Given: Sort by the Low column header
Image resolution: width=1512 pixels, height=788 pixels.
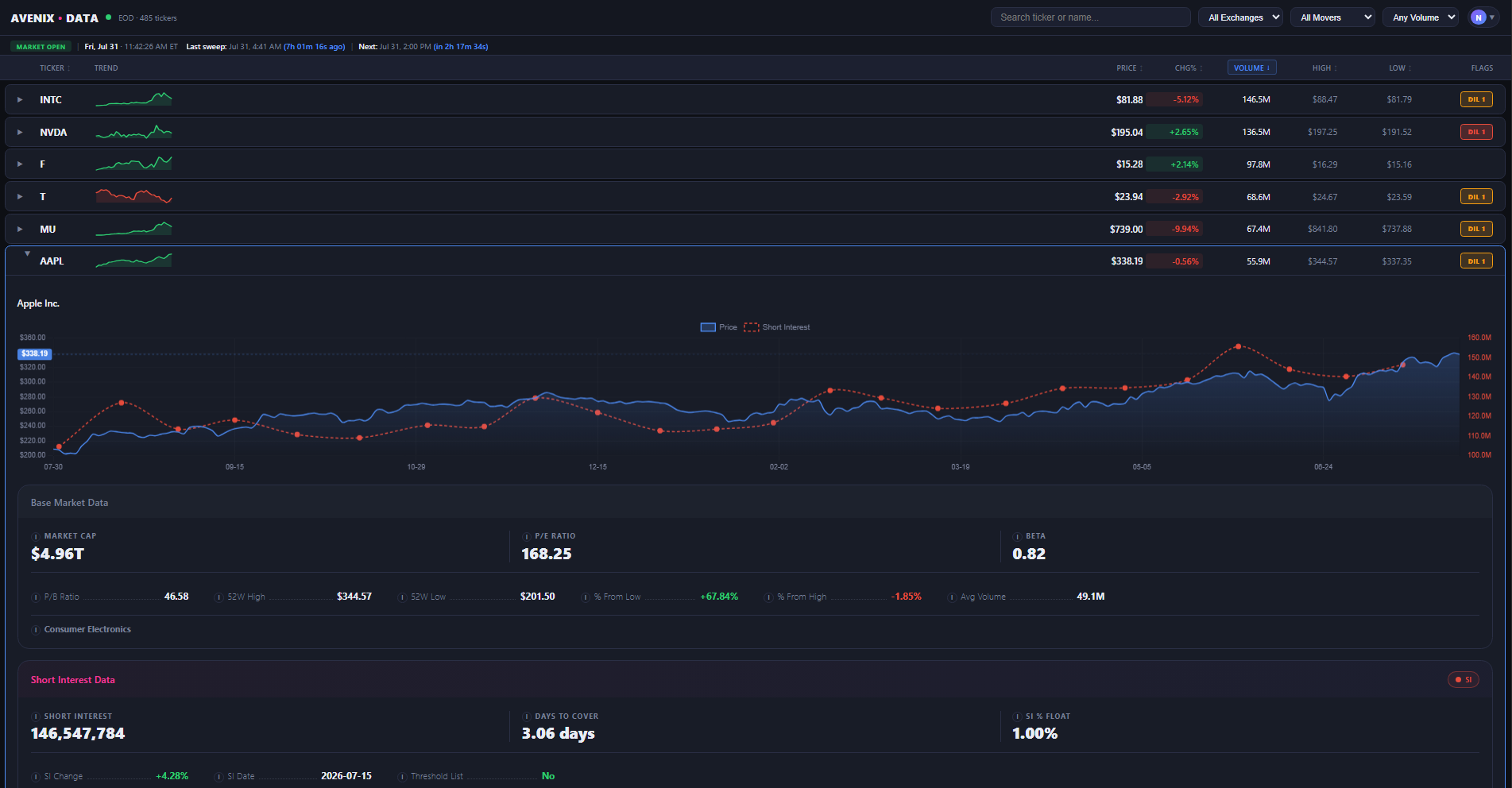Looking at the screenshot, I should pos(1400,68).
